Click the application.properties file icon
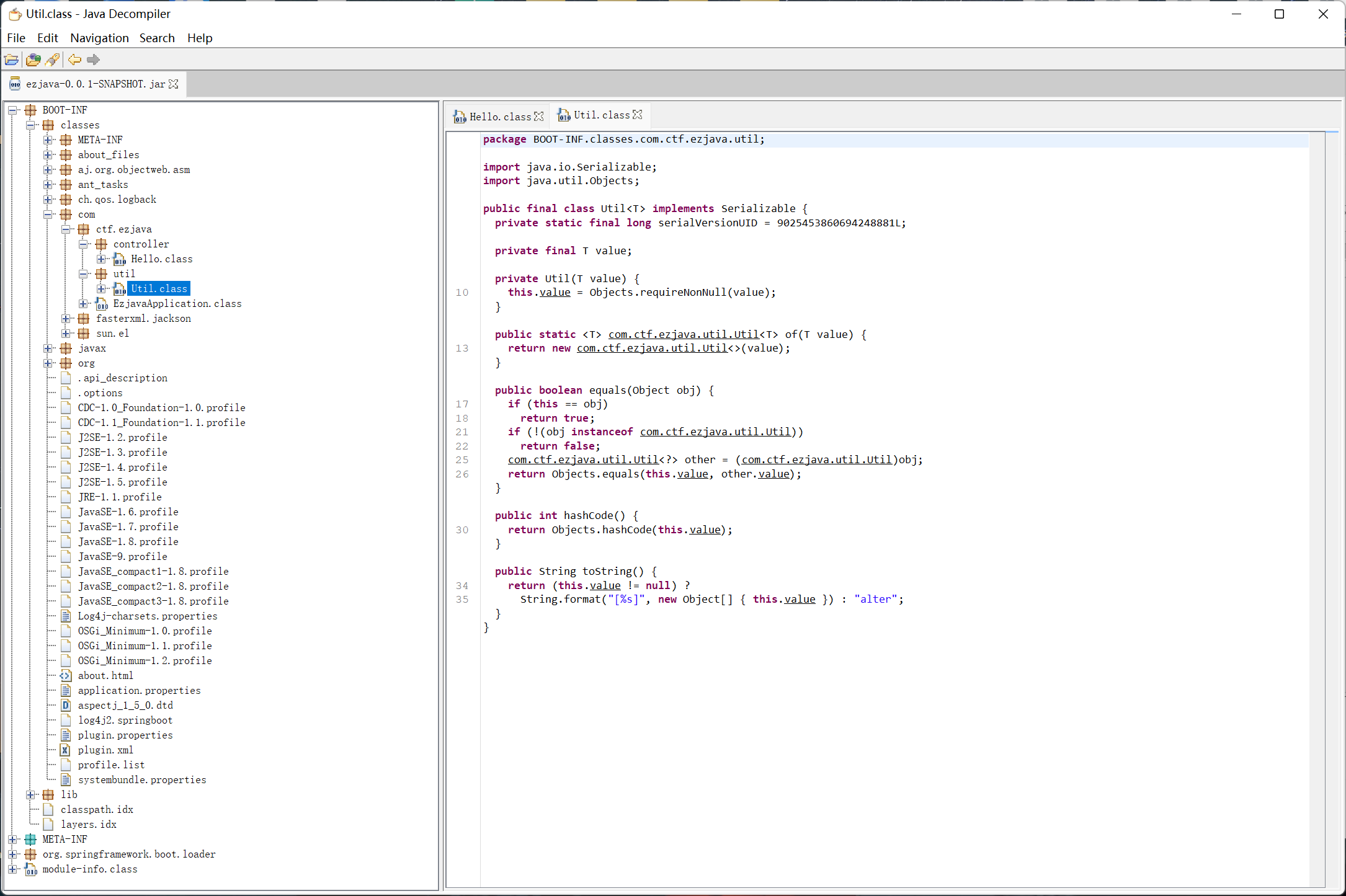The image size is (1346, 896). [66, 691]
